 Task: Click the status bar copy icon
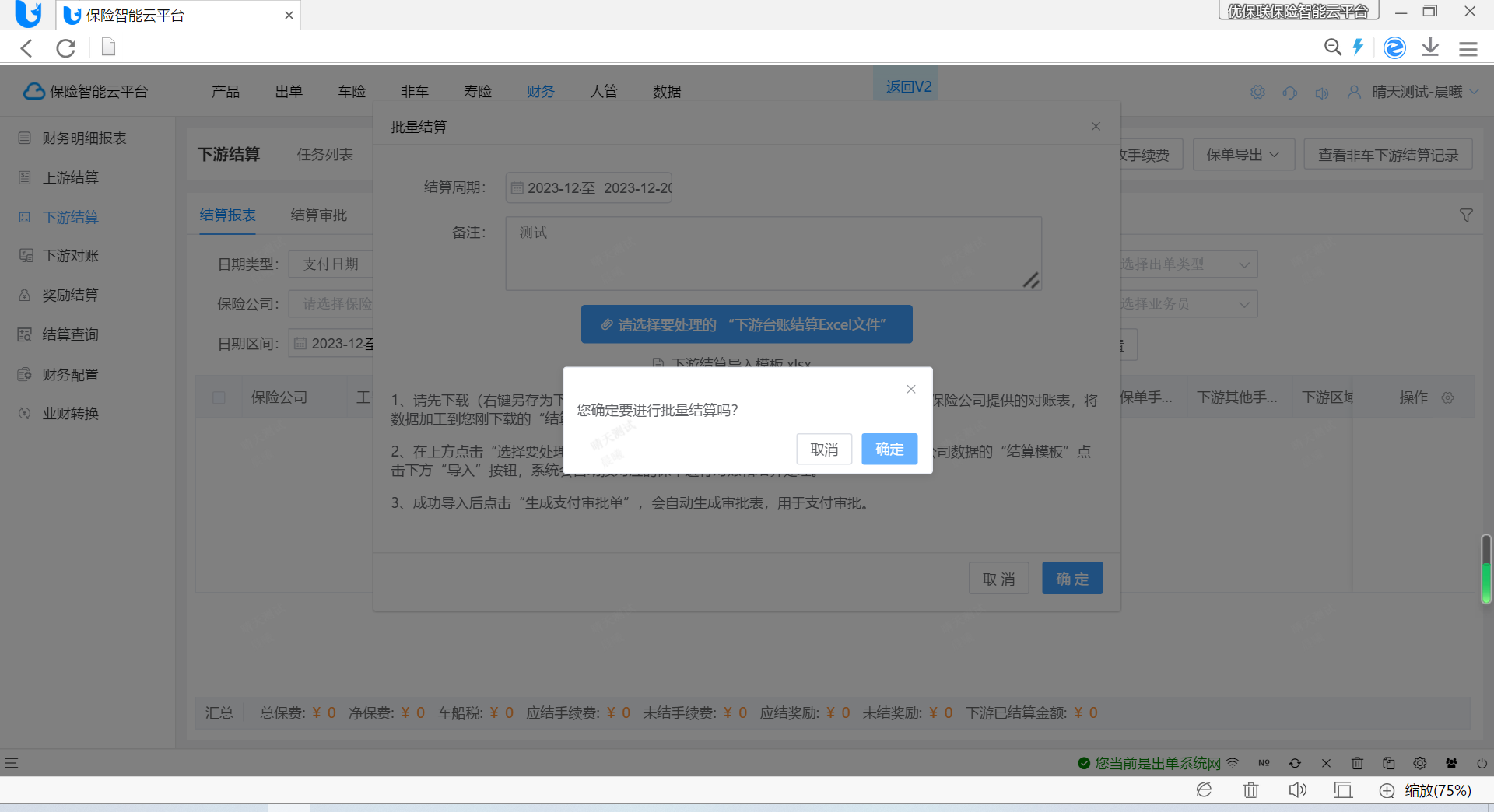coord(1388,763)
